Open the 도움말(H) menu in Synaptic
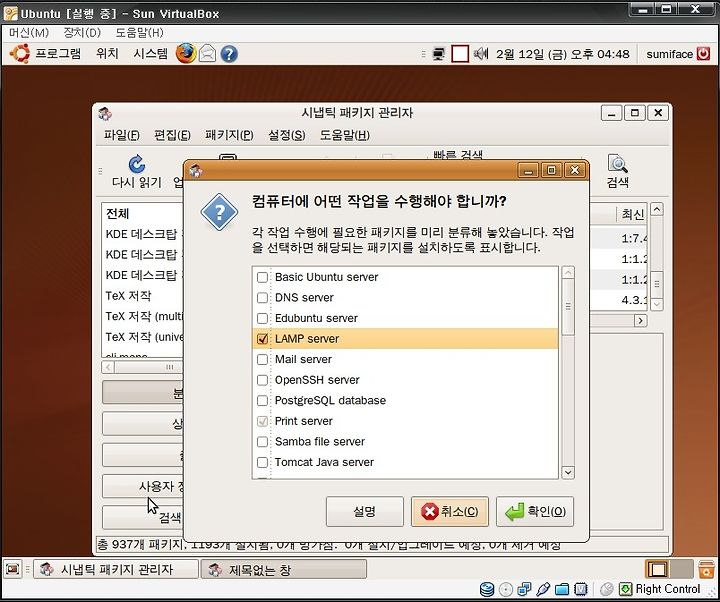Screen dimensions: 720x602 344,135
